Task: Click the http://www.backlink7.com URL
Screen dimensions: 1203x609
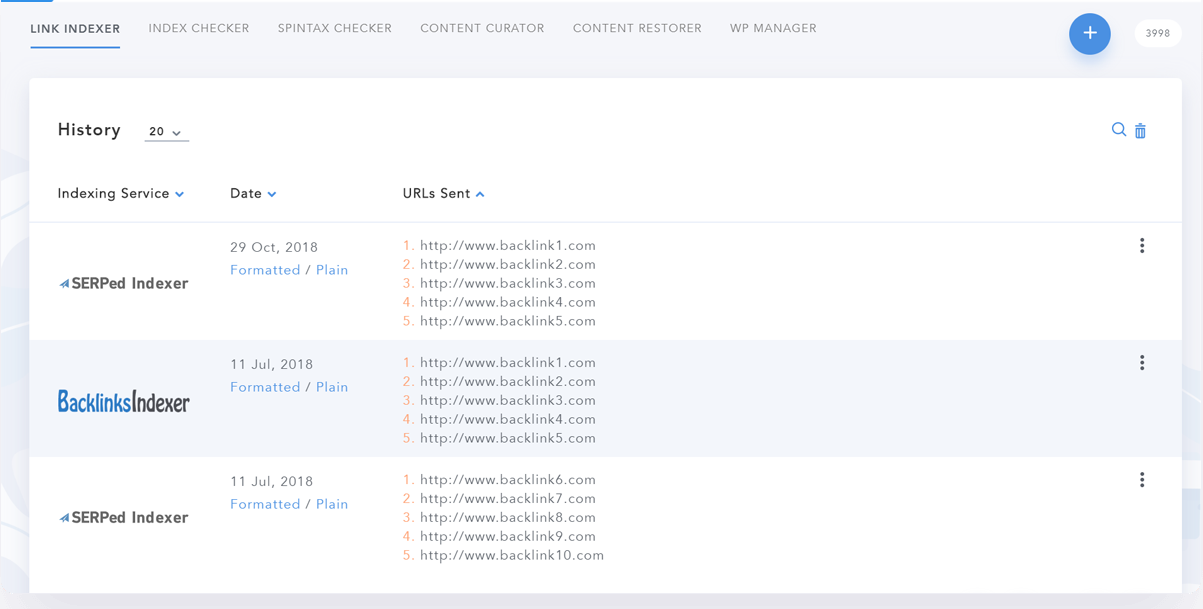Action: pyautogui.click(x=508, y=499)
